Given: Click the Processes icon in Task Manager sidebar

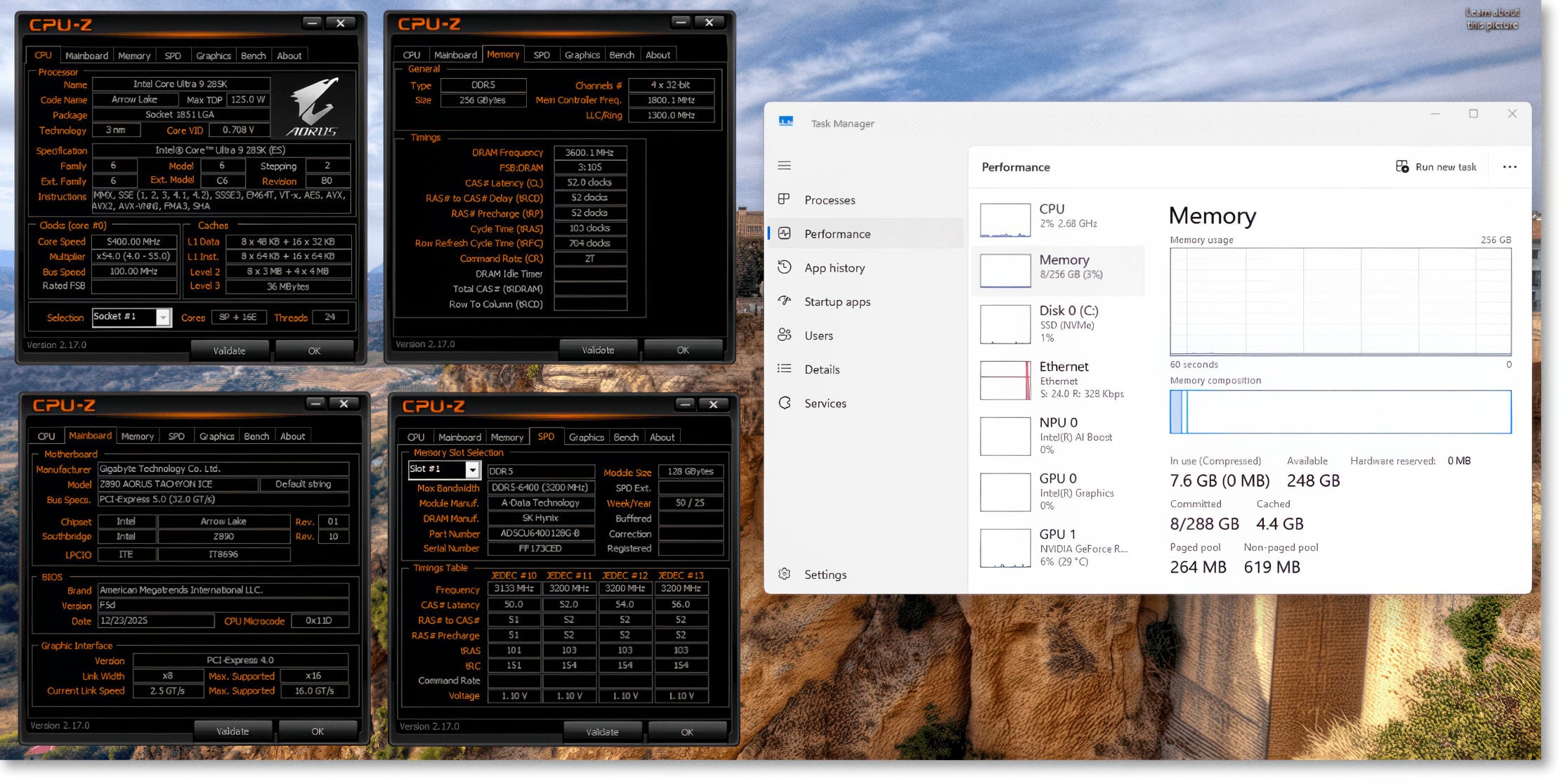Looking at the screenshot, I should (x=784, y=200).
